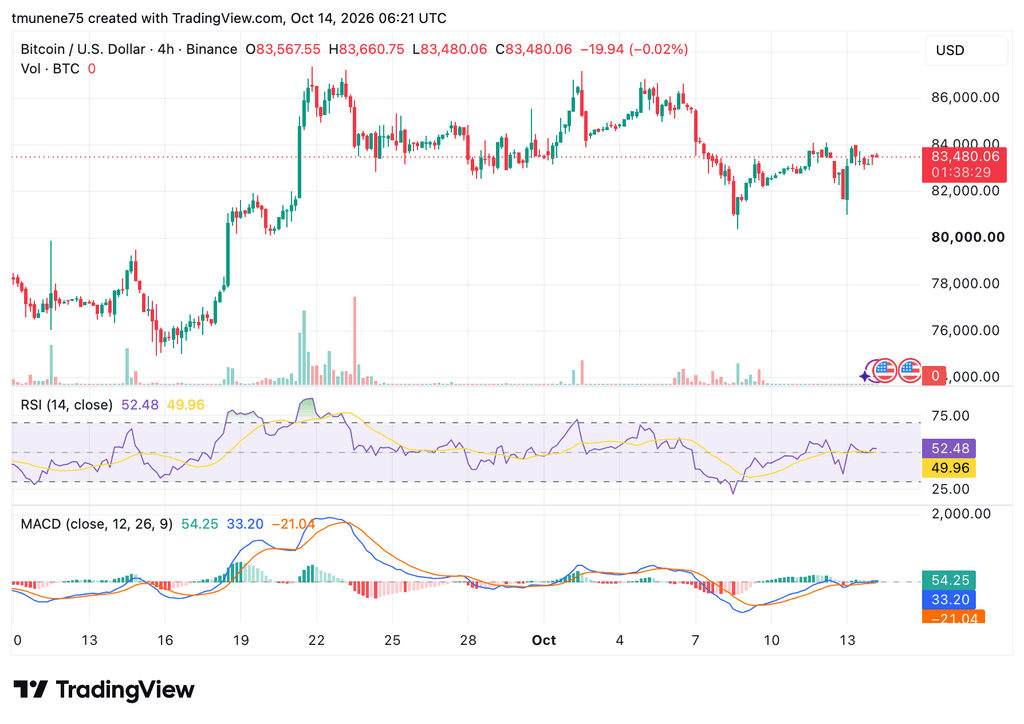This screenshot has height=724, width=1024.
Task: Click the orange −21.04 value in the MACD legend
Action: click(293, 524)
